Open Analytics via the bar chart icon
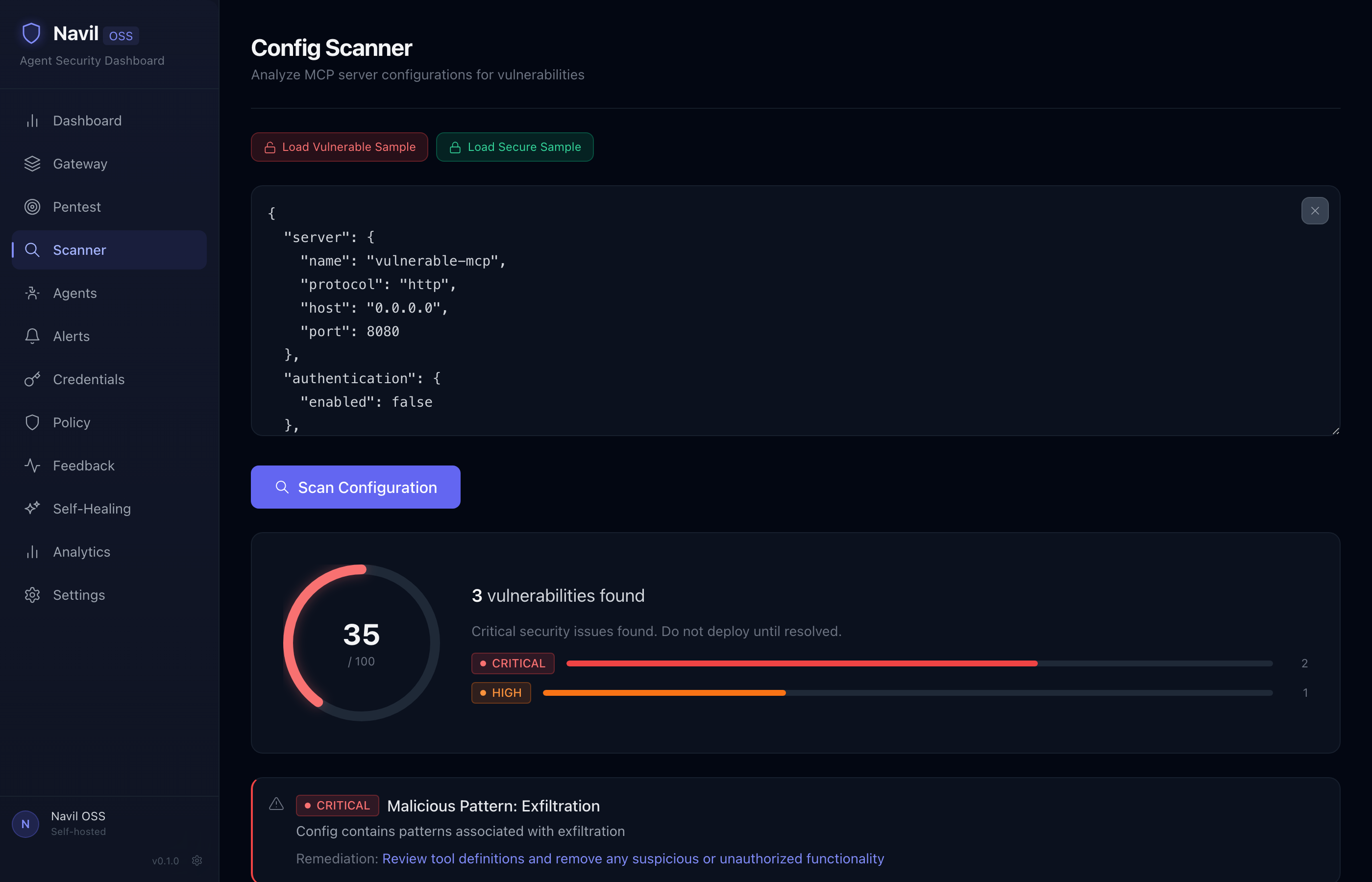This screenshot has height=882, width=1372. coord(32,552)
